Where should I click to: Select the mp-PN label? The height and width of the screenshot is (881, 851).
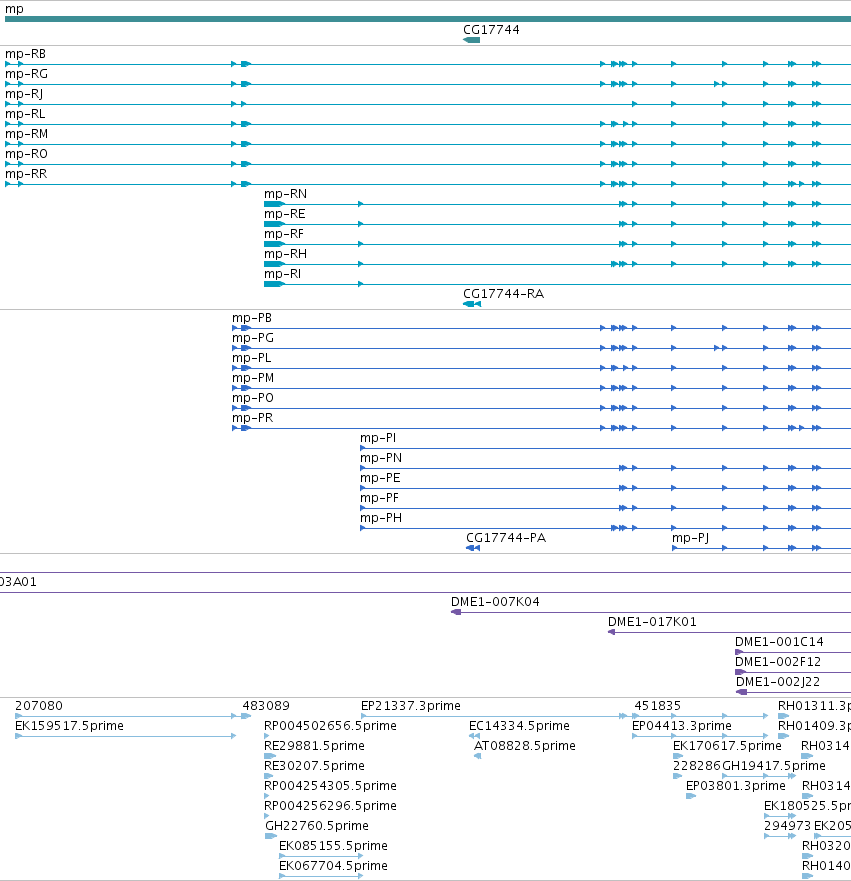tap(381, 458)
